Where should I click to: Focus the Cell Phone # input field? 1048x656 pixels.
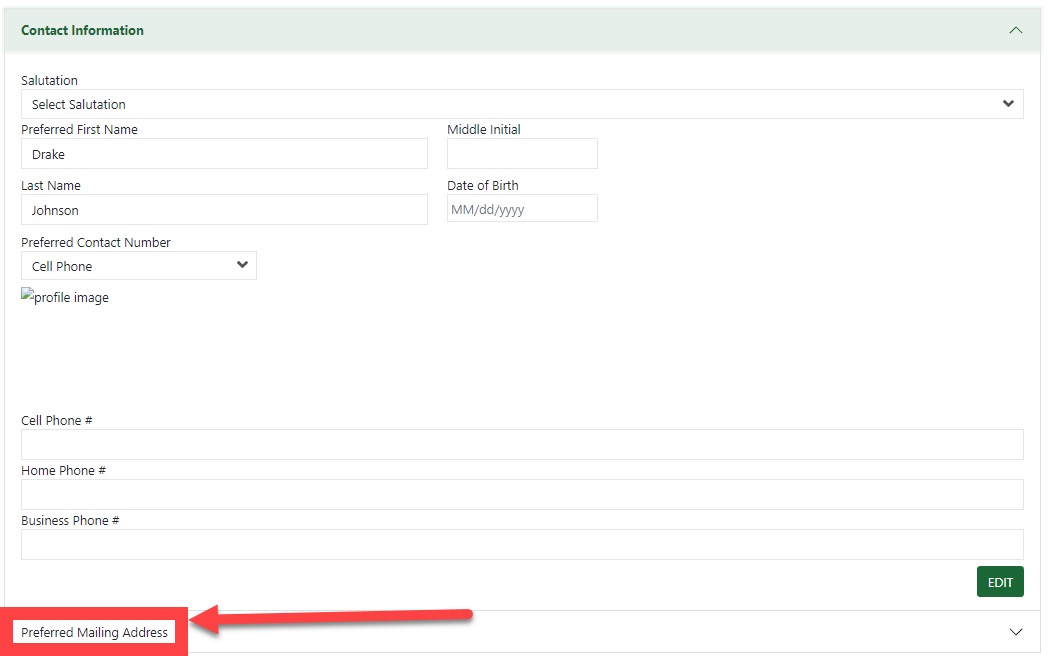point(522,445)
